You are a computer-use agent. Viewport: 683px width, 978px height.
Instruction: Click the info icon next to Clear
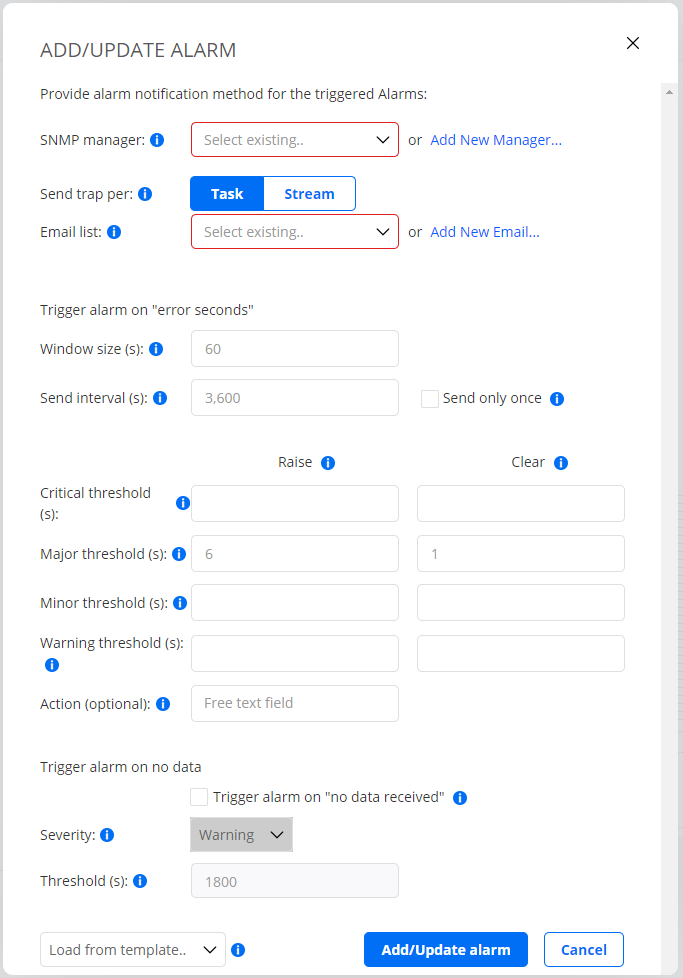click(x=561, y=462)
